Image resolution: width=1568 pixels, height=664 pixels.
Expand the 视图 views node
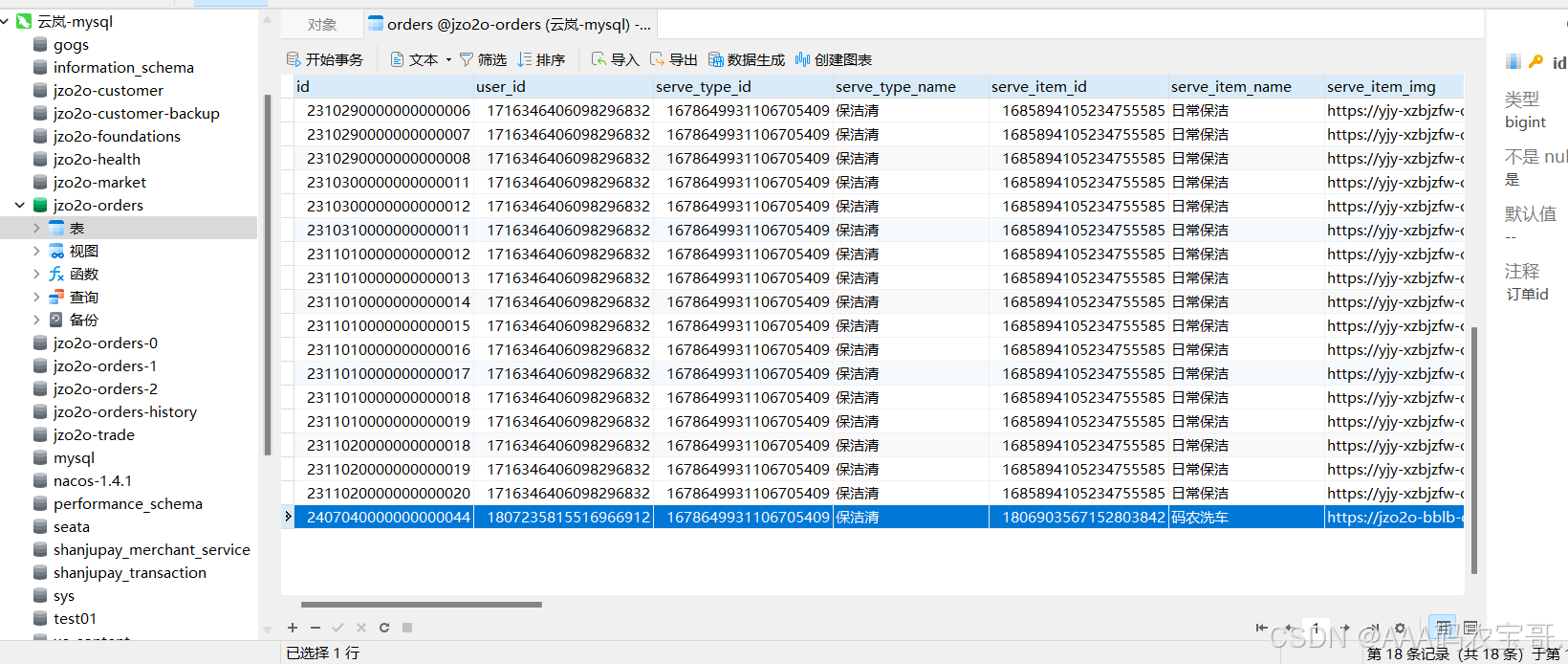[x=36, y=251]
